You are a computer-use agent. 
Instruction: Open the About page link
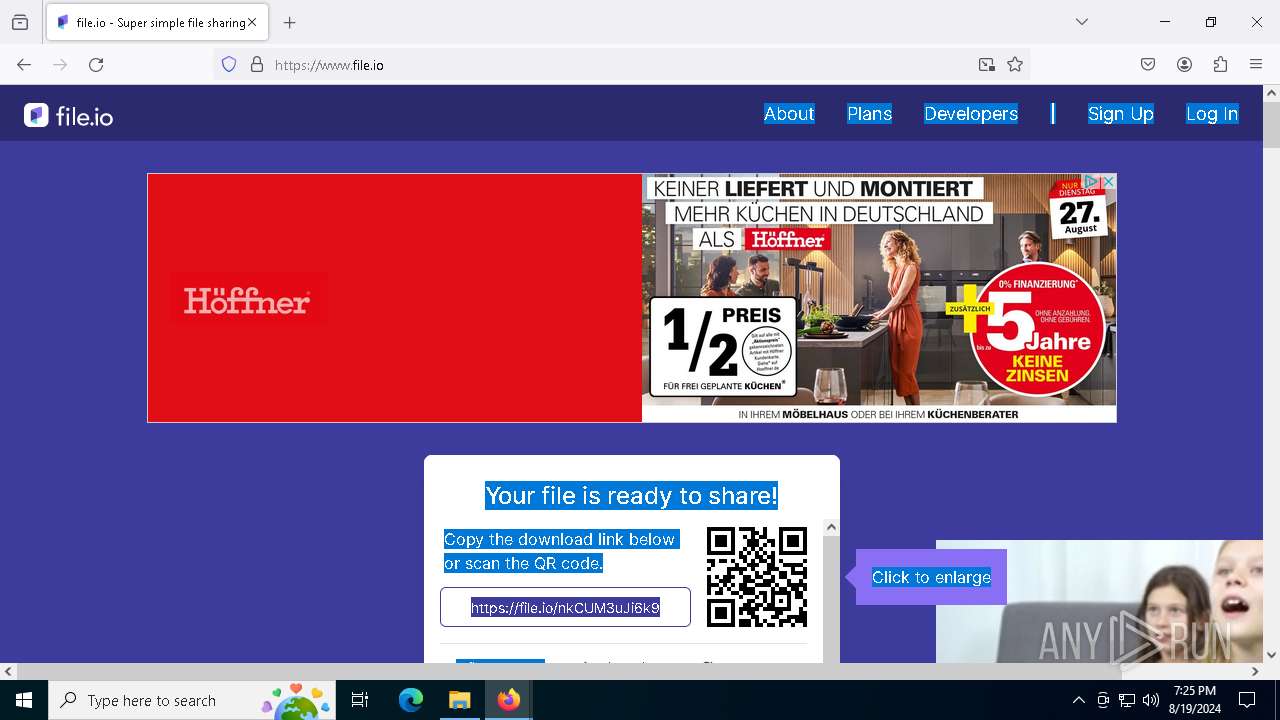coord(789,114)
